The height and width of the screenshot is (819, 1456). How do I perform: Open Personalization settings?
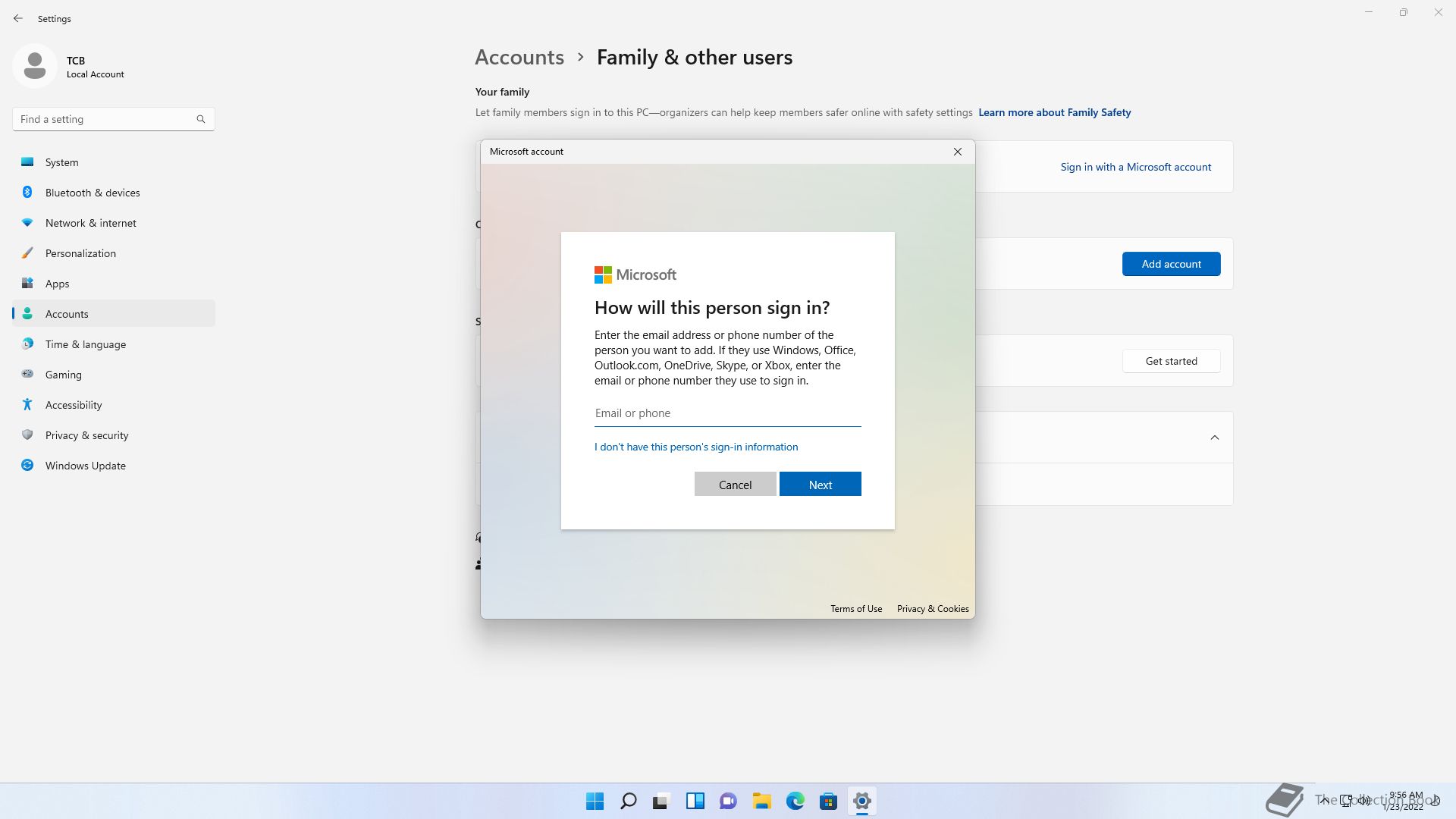114,253
